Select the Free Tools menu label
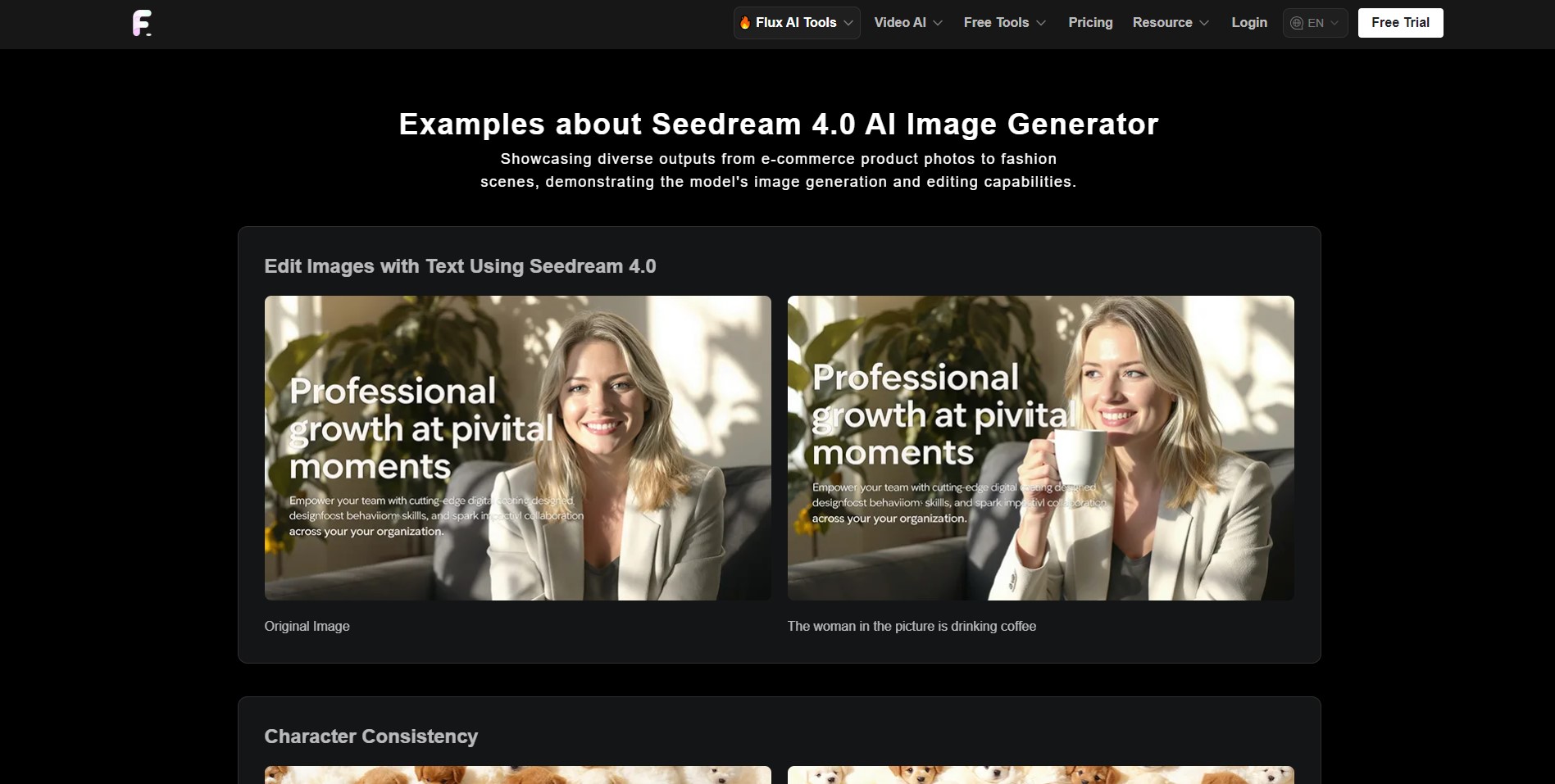 tap(996, 23)
